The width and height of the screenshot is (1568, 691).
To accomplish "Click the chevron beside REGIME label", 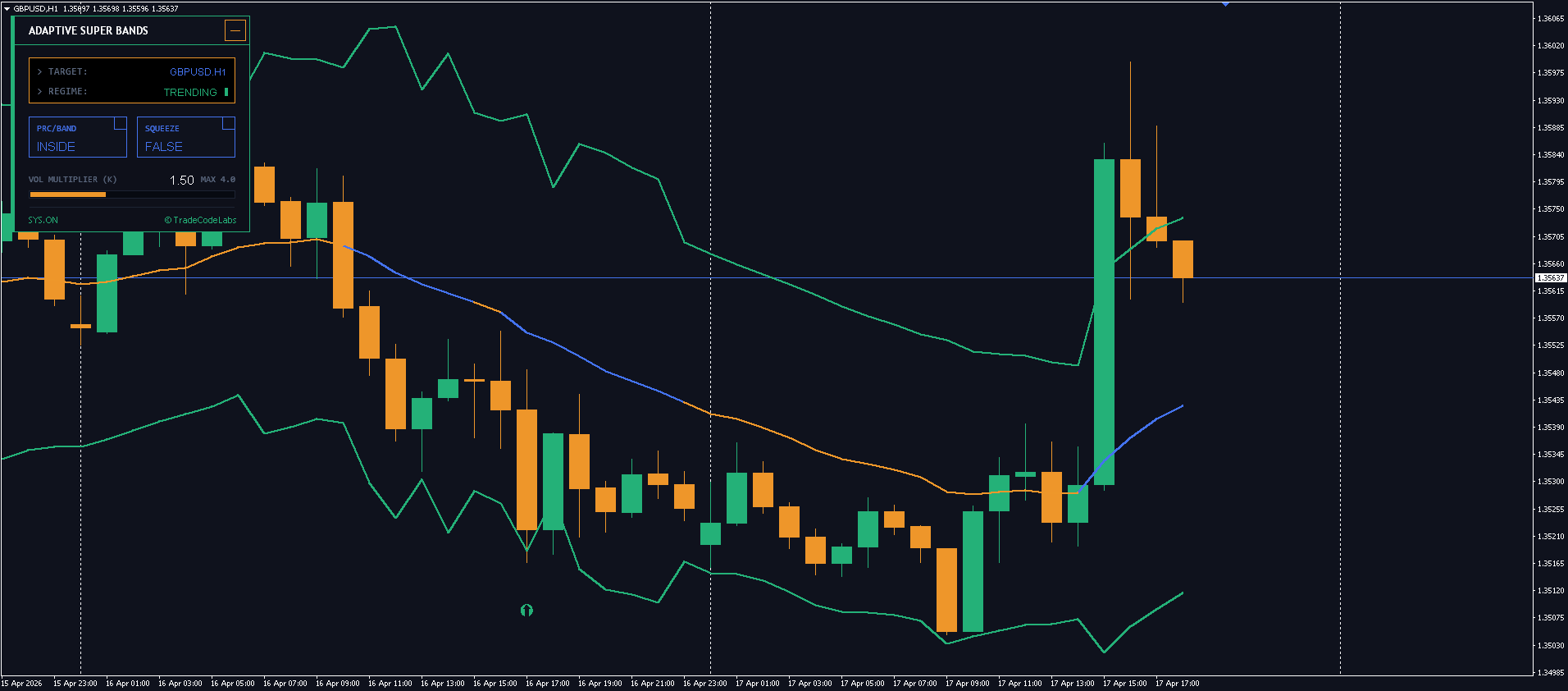I will click(x=39, y=92).
